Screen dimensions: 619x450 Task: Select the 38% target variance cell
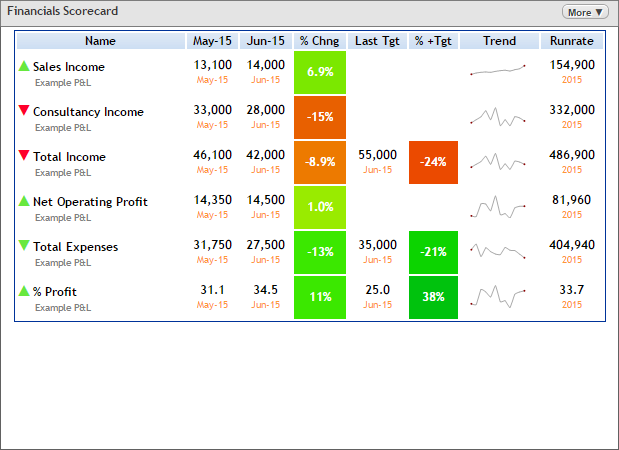pos(433,297)
